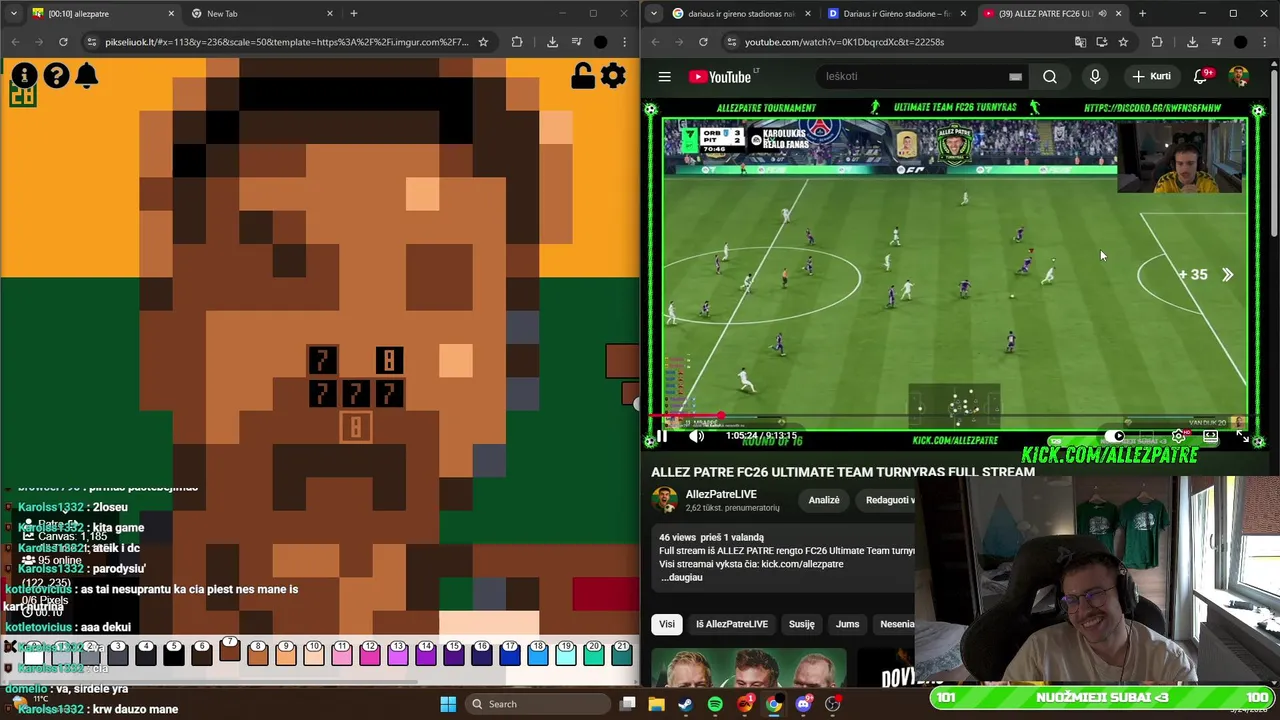Open downloads in right browser window
Viewport: 1280px width, 720px height.
pos(1192,42)
